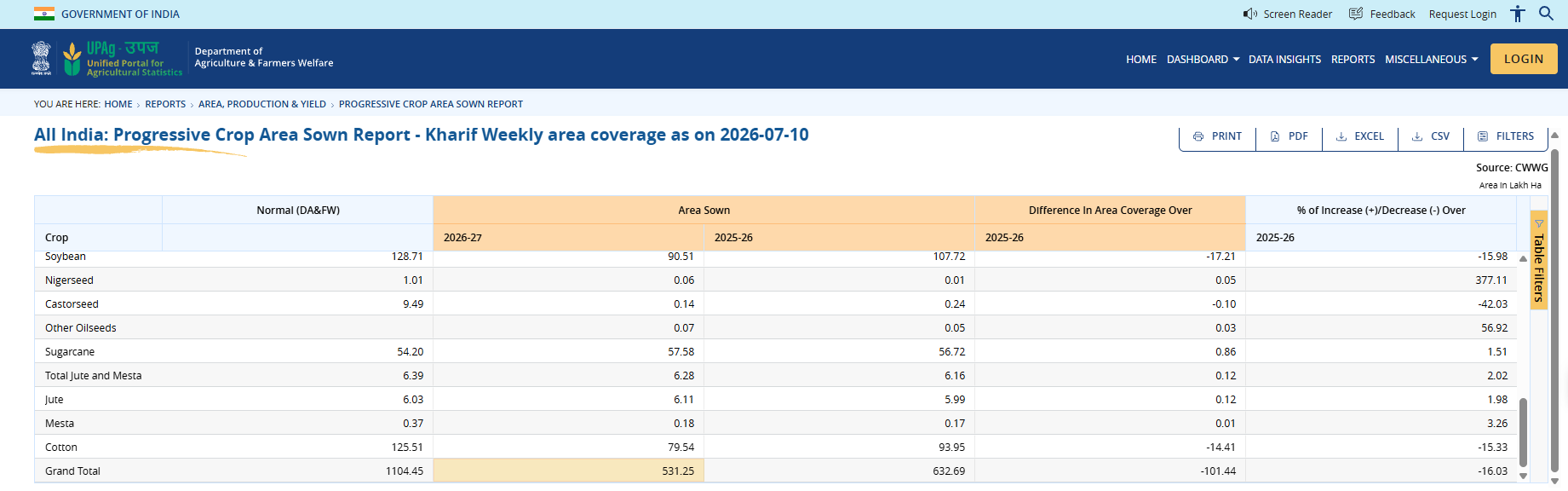Open the REPORTS menu item
Image resolution: width=1568 pixels, height=491 pixels.
1353,59
